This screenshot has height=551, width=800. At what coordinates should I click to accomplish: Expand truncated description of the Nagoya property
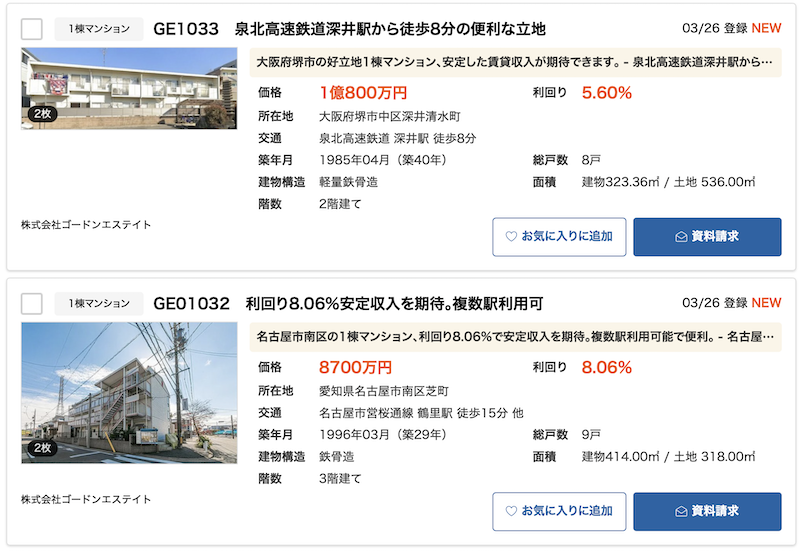(x=515, y=337)
